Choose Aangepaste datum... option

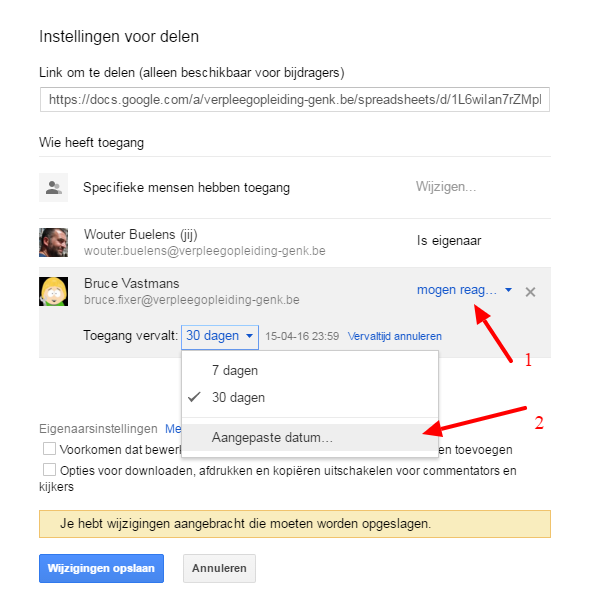310,438
